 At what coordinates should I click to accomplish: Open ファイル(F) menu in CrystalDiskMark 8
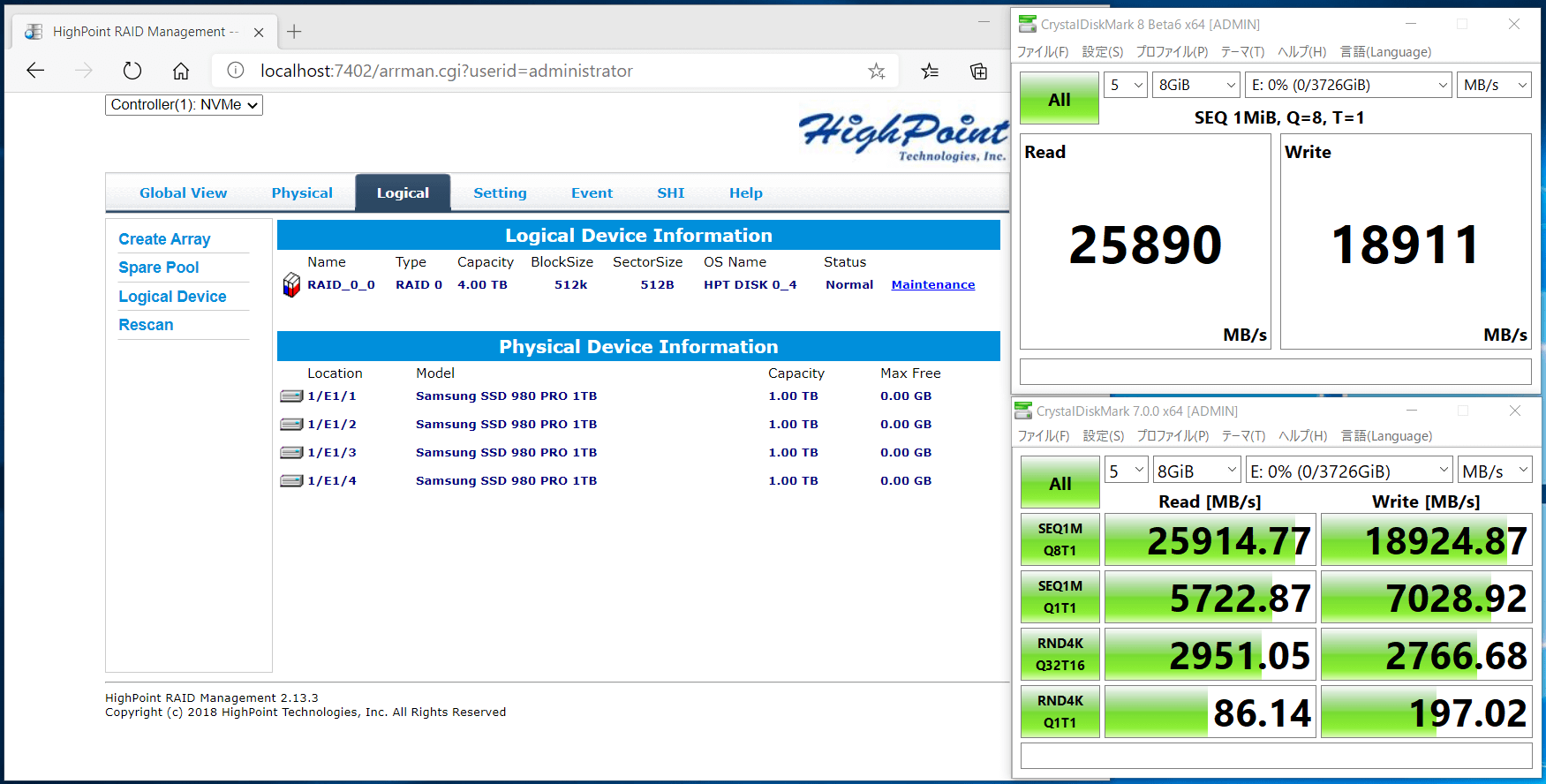point(1043,52)
